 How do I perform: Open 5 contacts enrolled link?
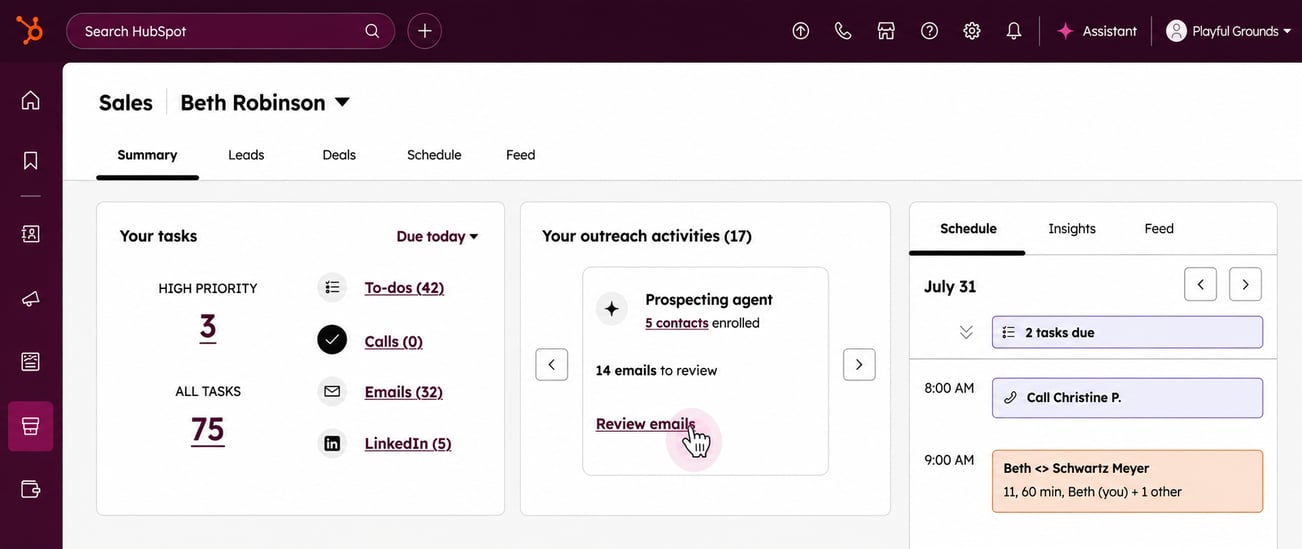click(x=677, y=323)
